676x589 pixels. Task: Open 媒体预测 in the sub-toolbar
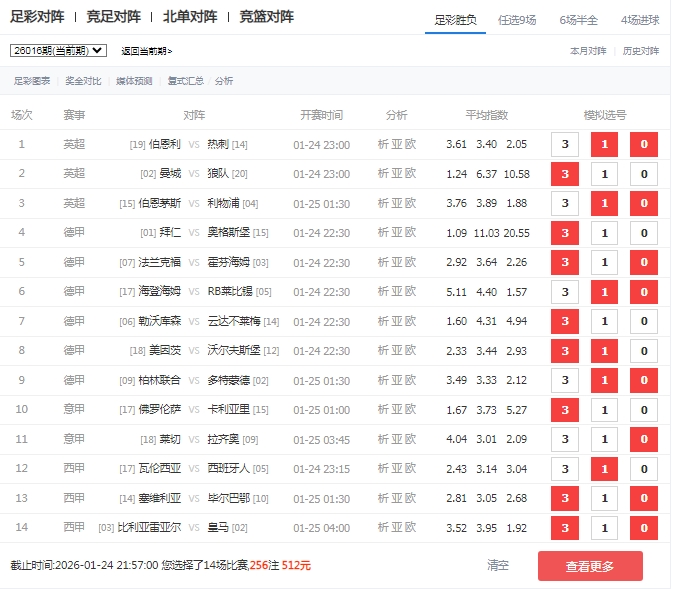134,81
